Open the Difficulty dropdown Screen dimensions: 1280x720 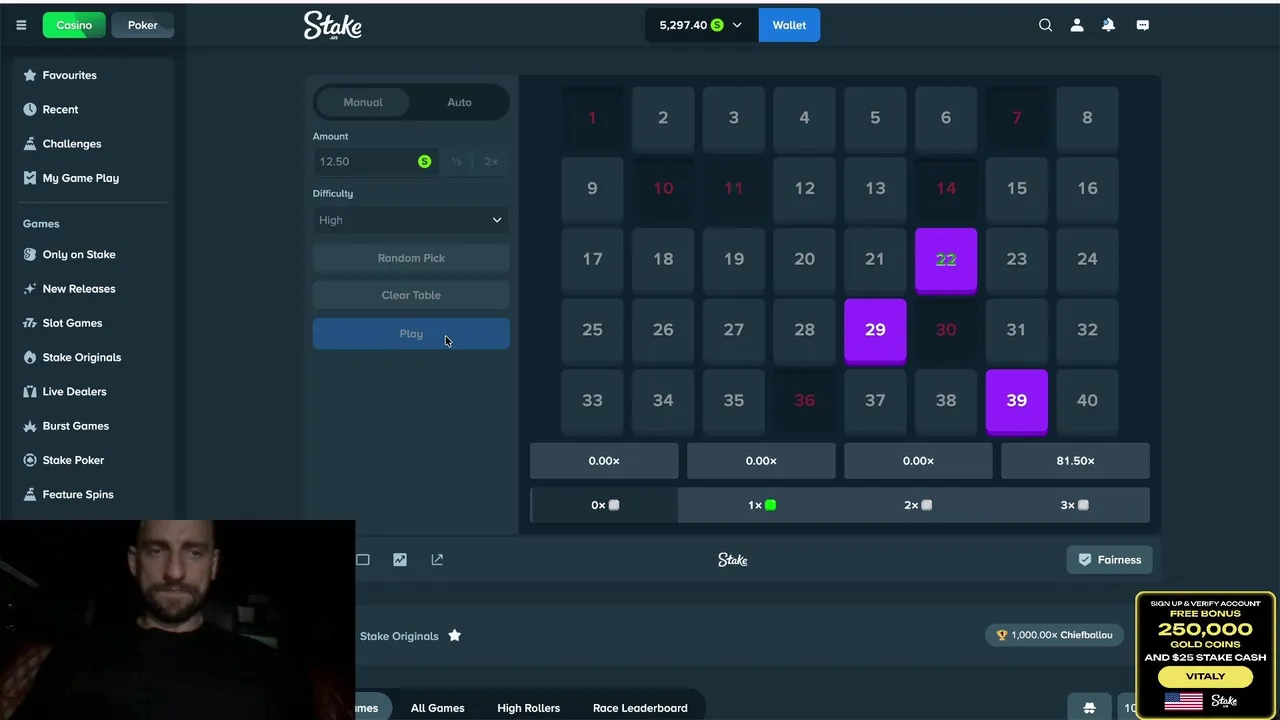coord(411,220)
